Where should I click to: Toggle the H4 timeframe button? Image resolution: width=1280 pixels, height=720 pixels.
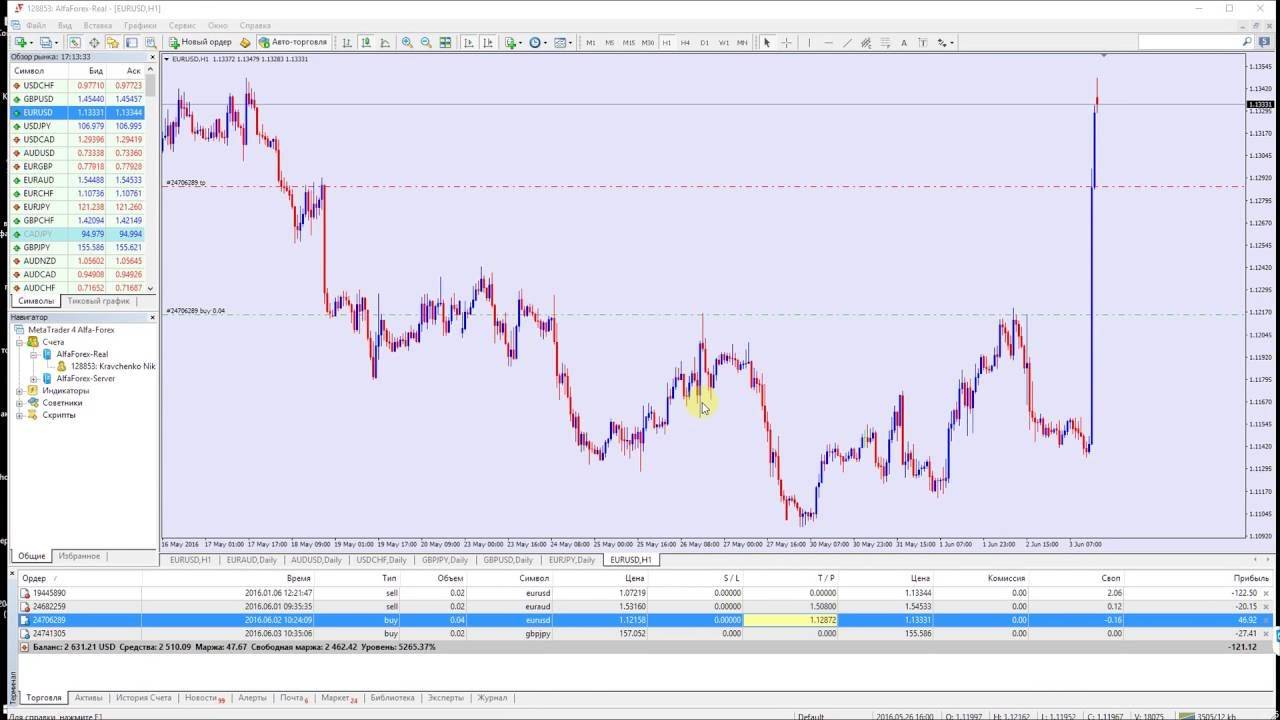685,42
